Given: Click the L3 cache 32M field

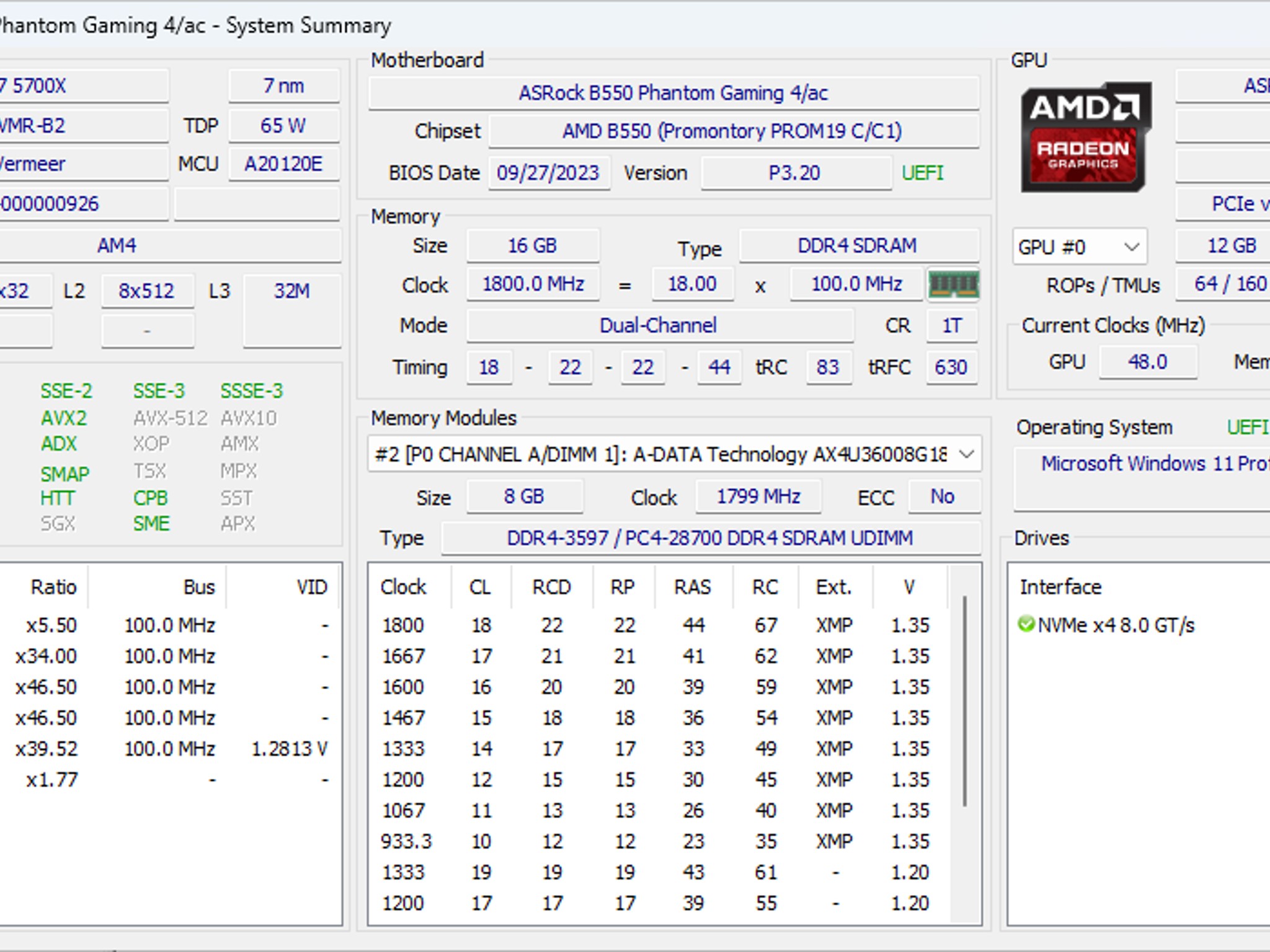Looking at the screenshot, I should tap(292, 310).
